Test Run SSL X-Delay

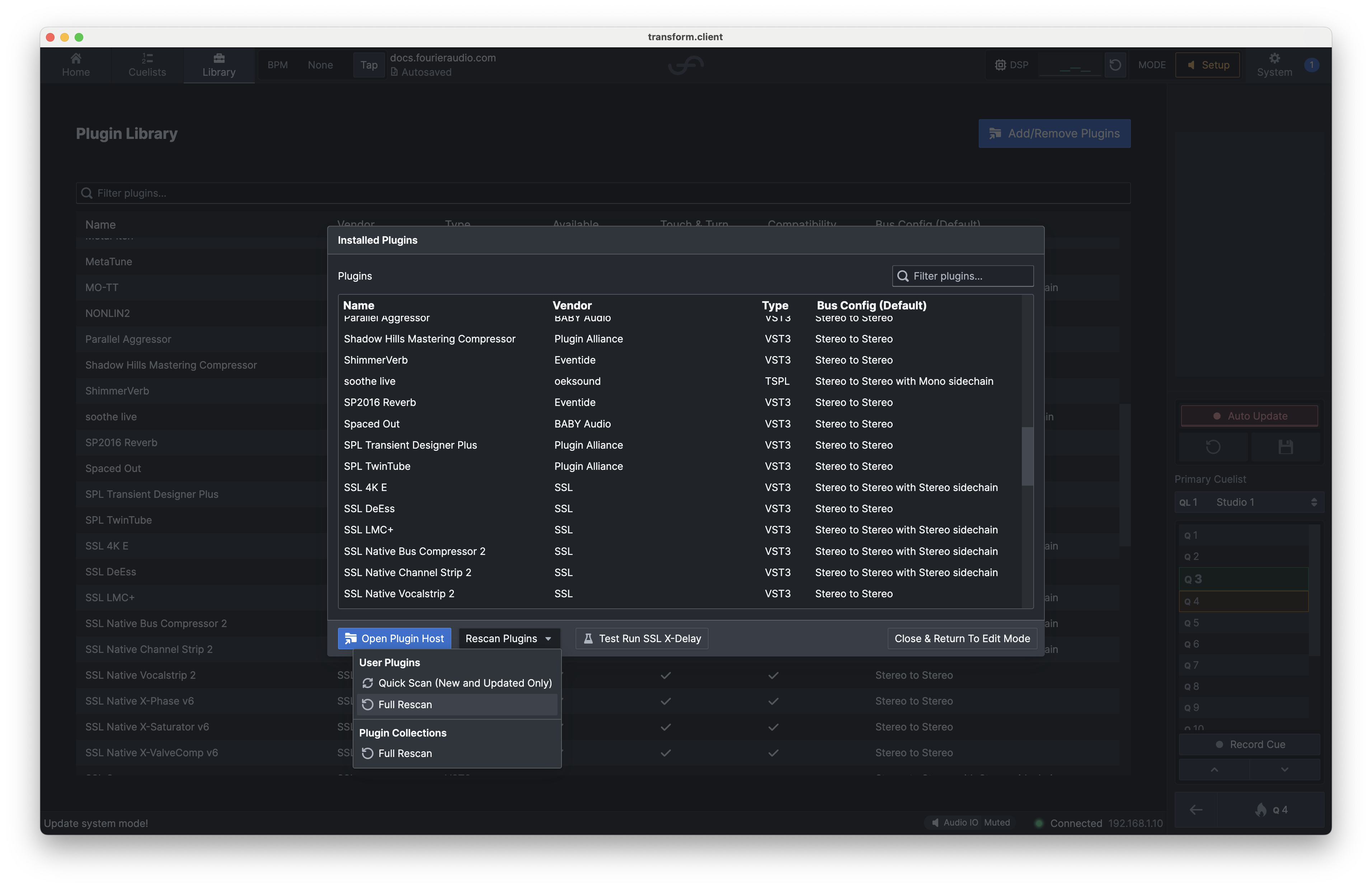[x=642, y=638]
